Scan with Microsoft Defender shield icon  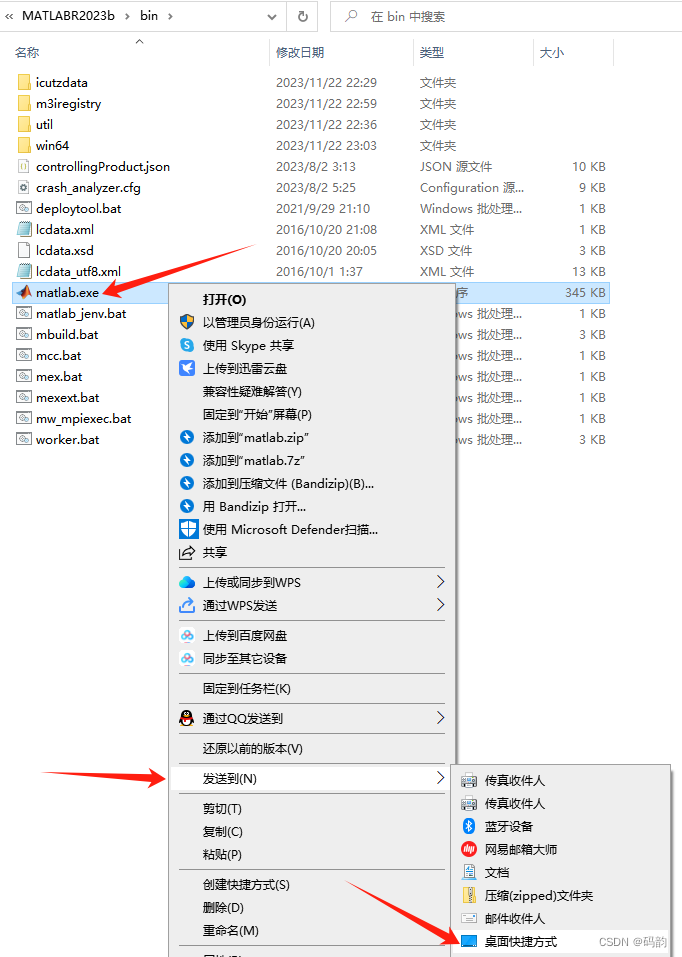pos(188,529)
